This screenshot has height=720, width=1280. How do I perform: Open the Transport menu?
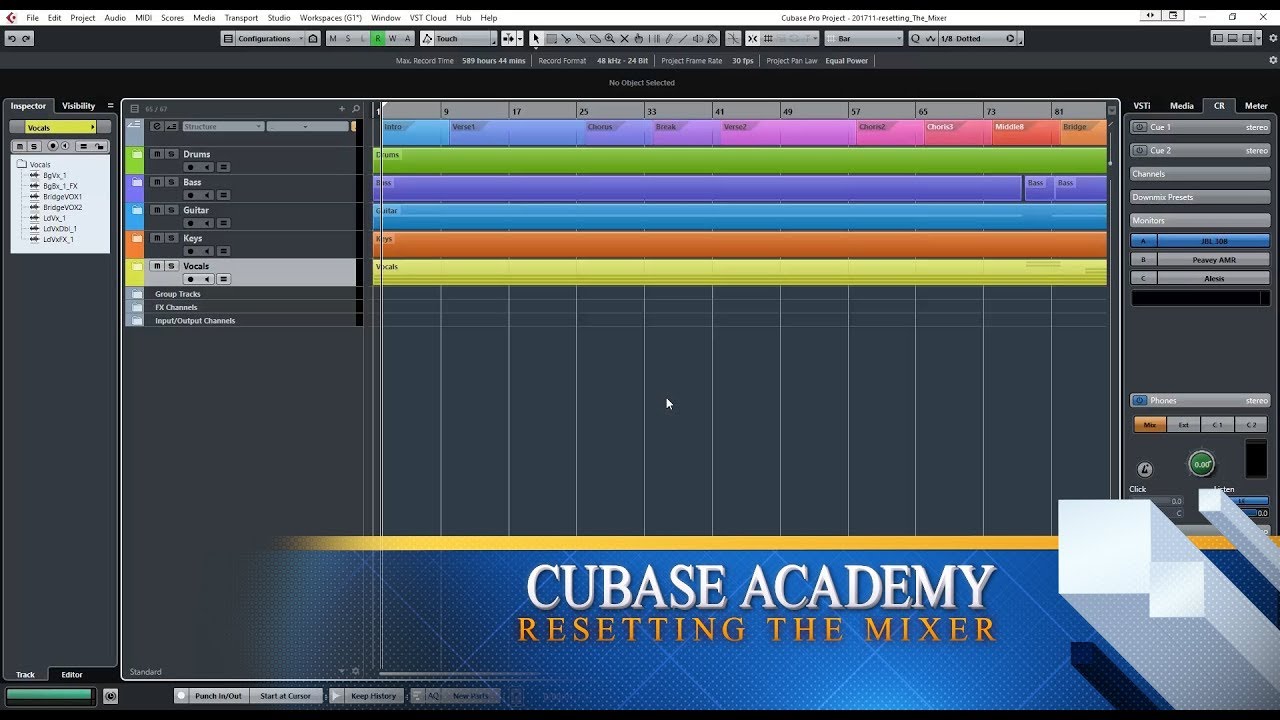pyautogui.click(x=240, y=18)
